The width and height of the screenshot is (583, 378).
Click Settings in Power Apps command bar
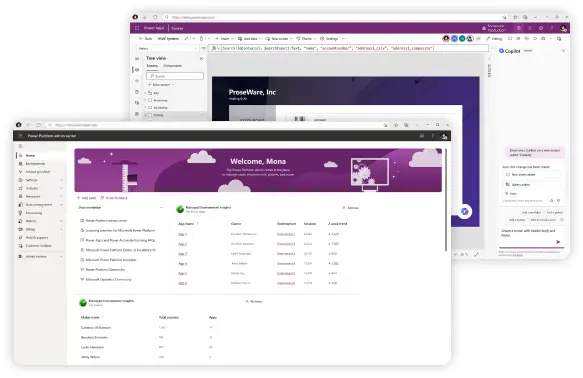(329, 39)
